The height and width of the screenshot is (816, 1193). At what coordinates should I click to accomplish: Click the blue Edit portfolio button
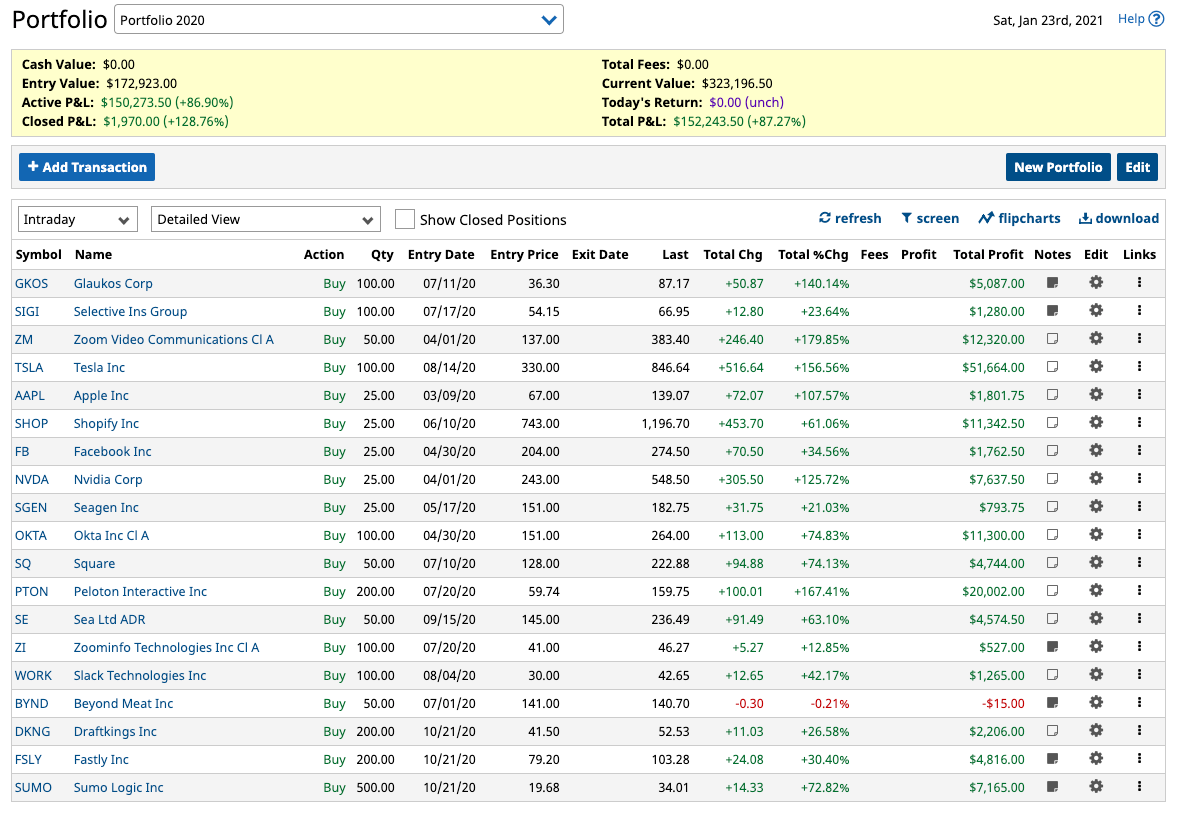tap(1137, 167)
